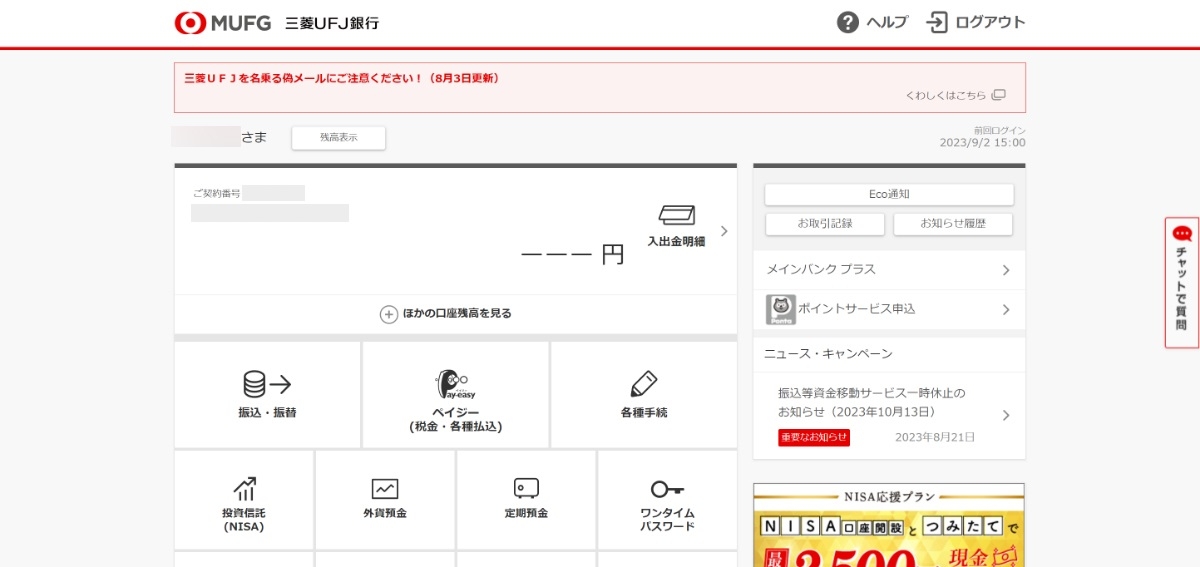Viewport: 1200px width, 567px height.
Task: Expand the chevron next to 入出金明細
Action: pos(724,231)
